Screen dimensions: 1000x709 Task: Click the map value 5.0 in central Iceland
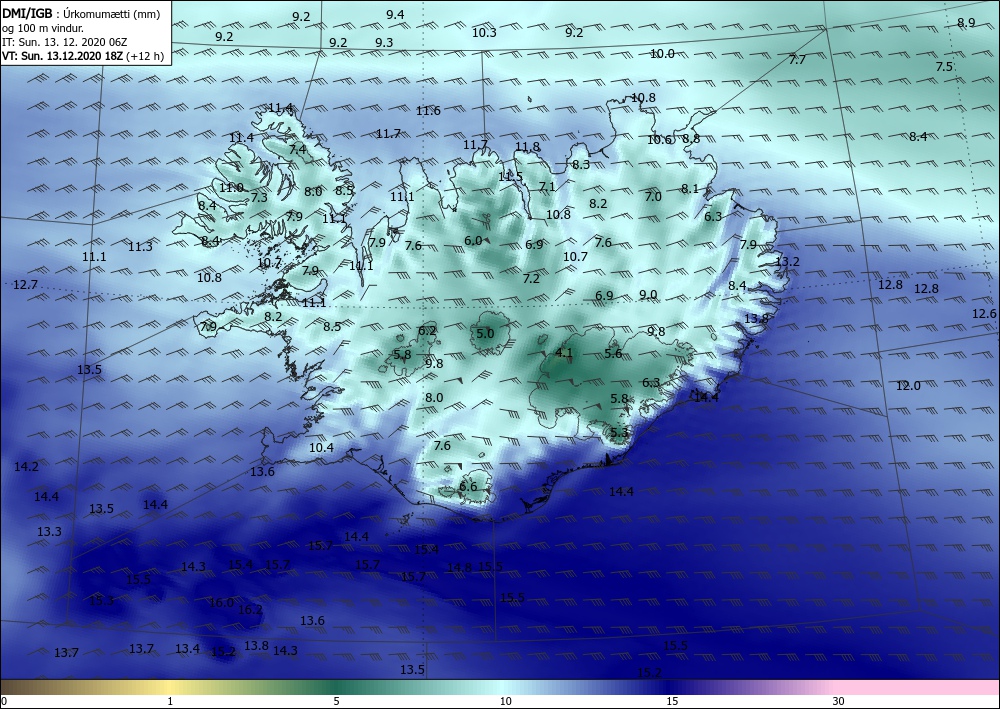click(x=485, y=333)
